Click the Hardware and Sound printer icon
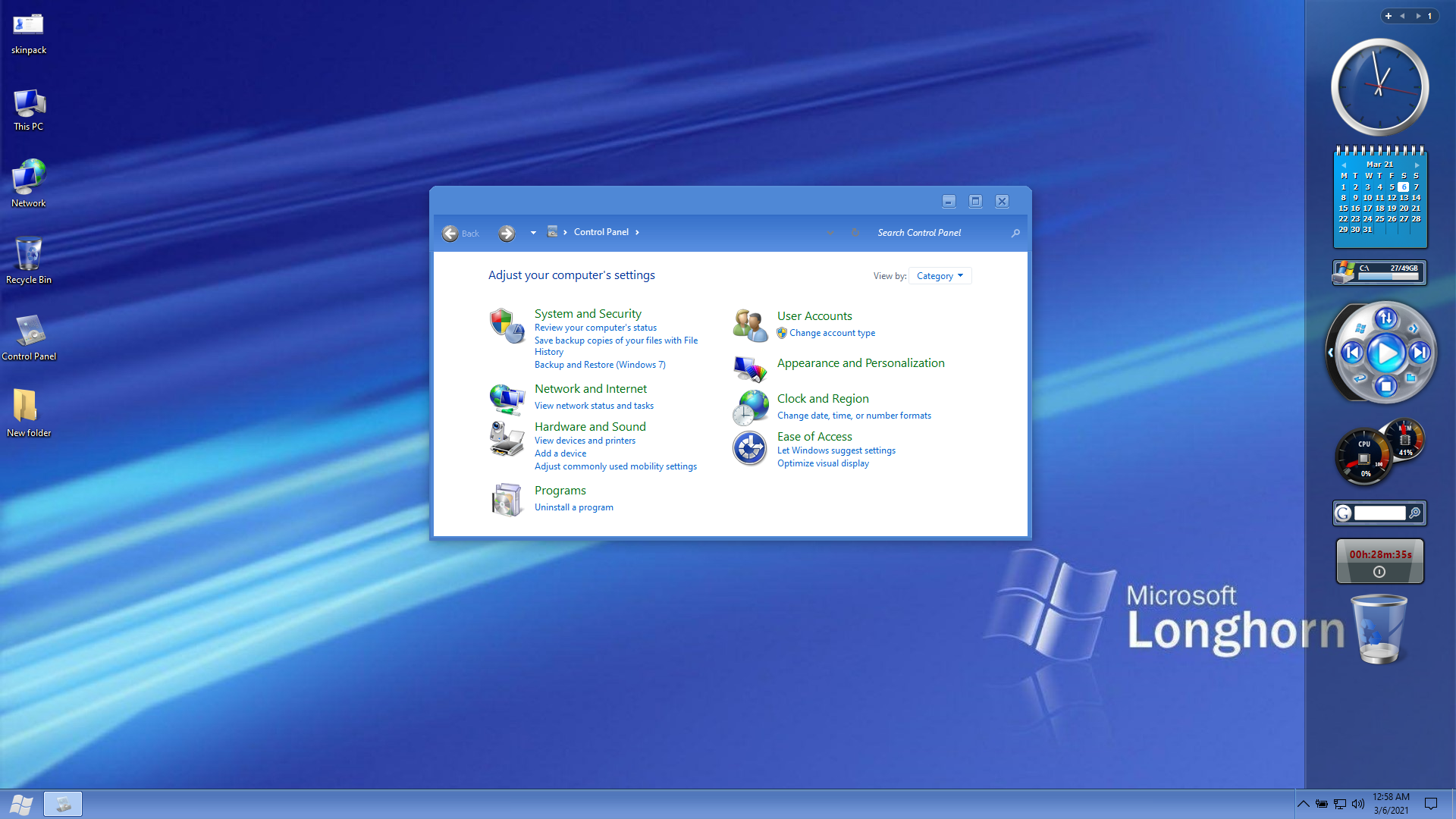The height and width of the screenshot is (819, 1456). pyautogui.click(x=507, y=438)
